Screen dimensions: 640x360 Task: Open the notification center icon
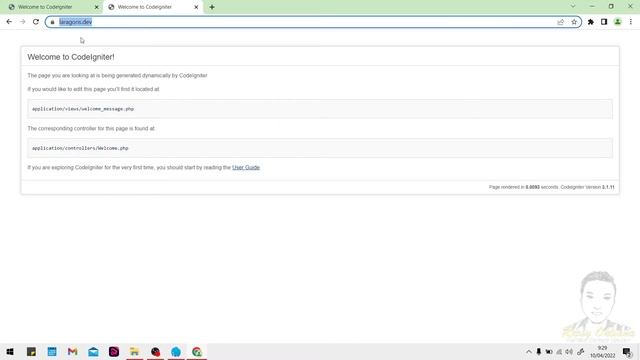tap(627, 351)
